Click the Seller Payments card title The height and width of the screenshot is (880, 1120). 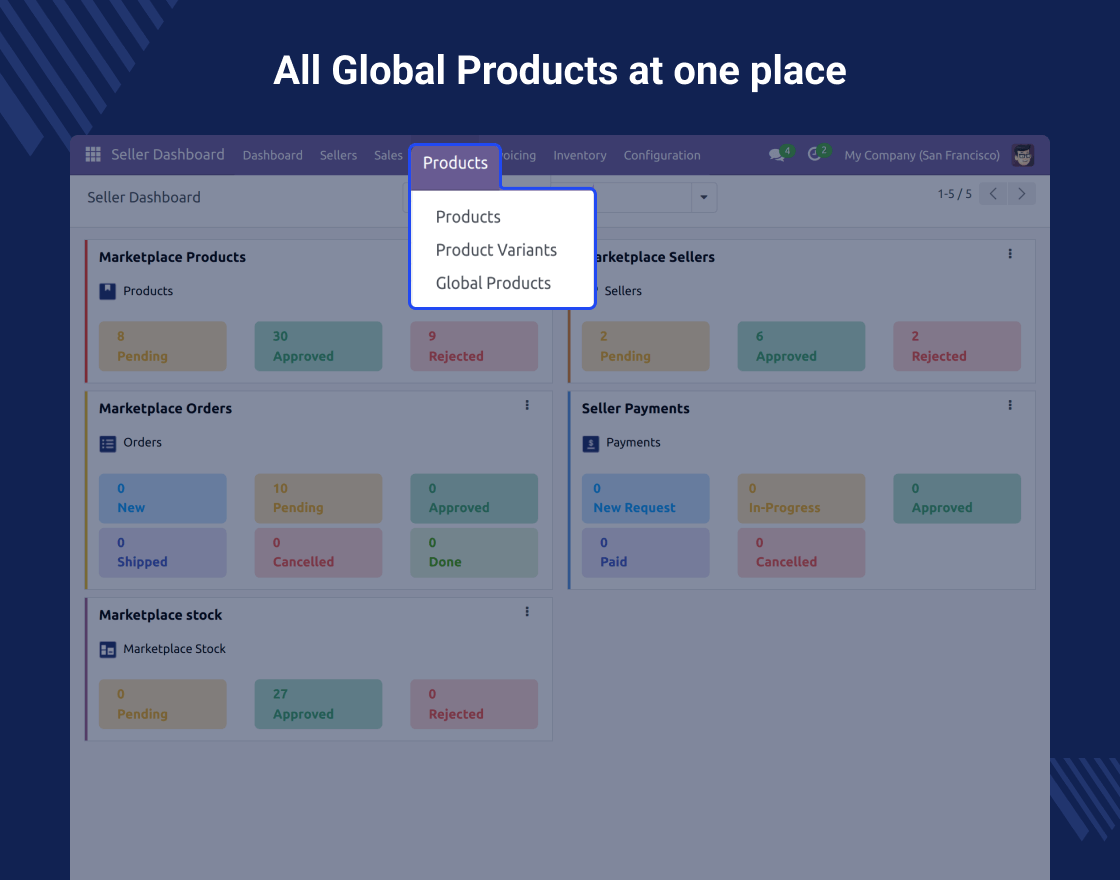coord(636,409)
